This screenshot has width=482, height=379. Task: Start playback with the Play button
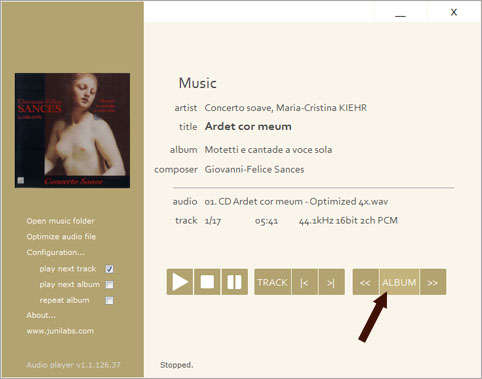pos(180,282)
